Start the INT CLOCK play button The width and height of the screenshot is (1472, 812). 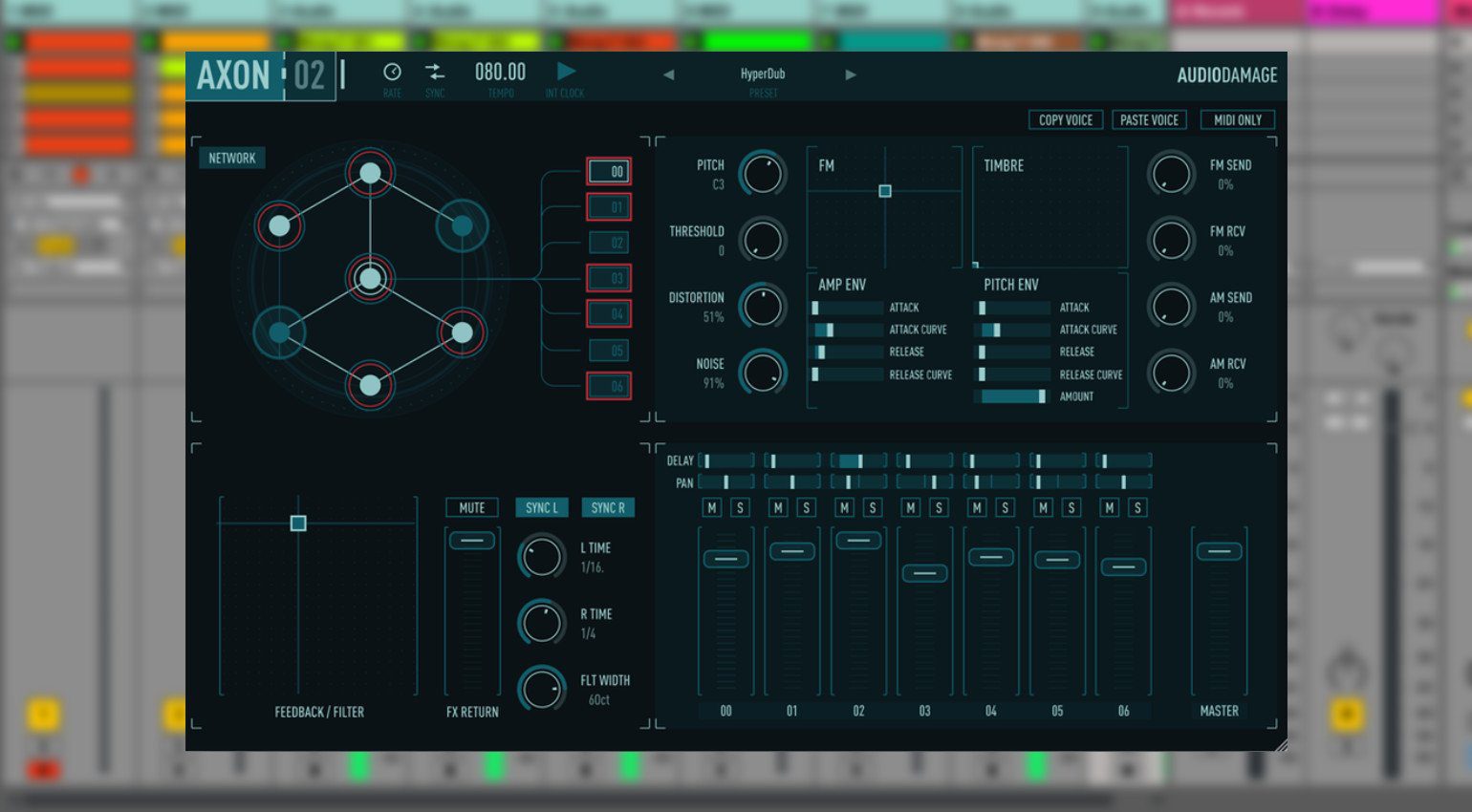(x=566, y=71)
